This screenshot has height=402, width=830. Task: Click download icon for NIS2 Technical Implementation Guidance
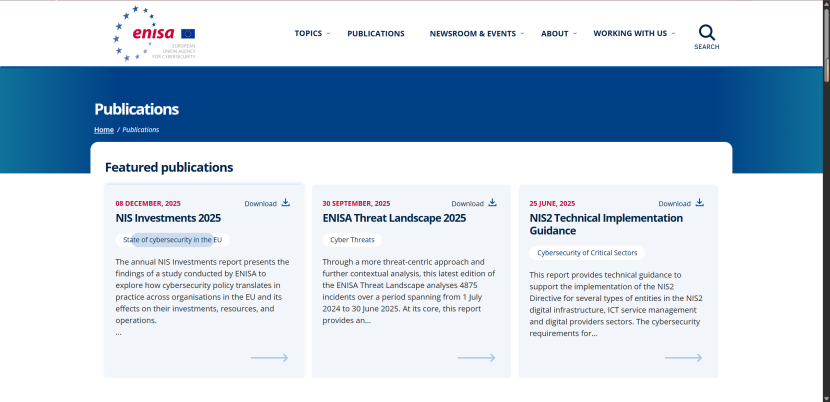[700, 202]
